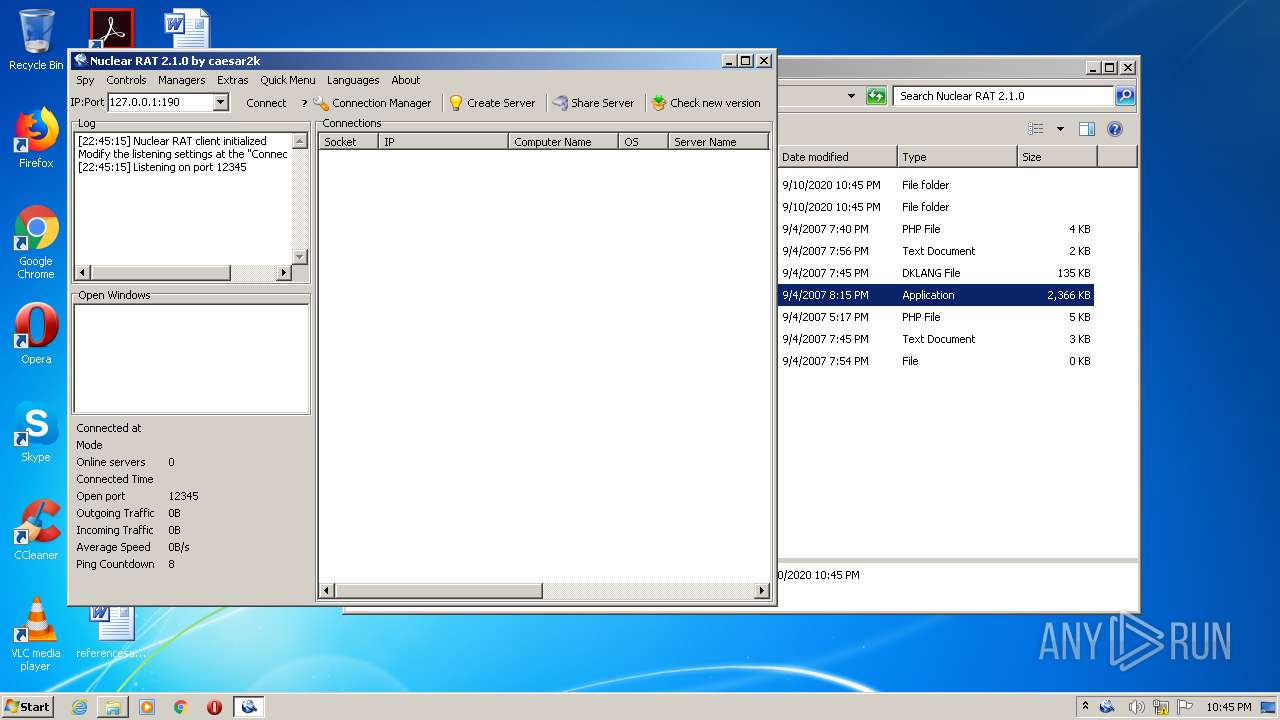Viewport: 1280px width, 720px height.
Task: Open Windows Explorer taskbar icon
Action: 113,707
